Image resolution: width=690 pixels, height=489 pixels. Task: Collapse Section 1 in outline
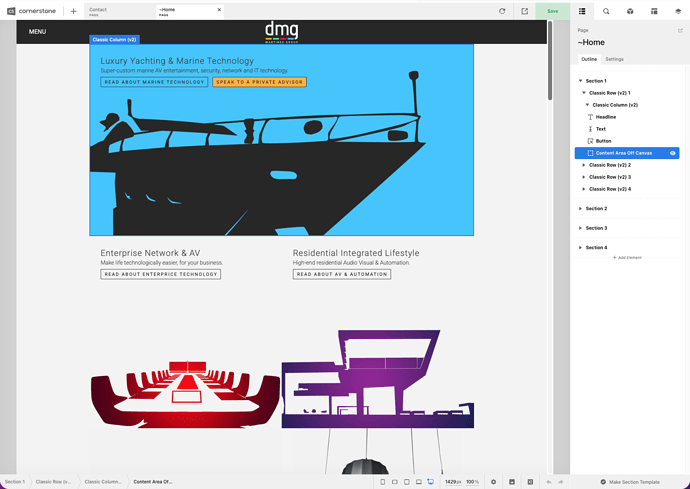tap(580, 81)
